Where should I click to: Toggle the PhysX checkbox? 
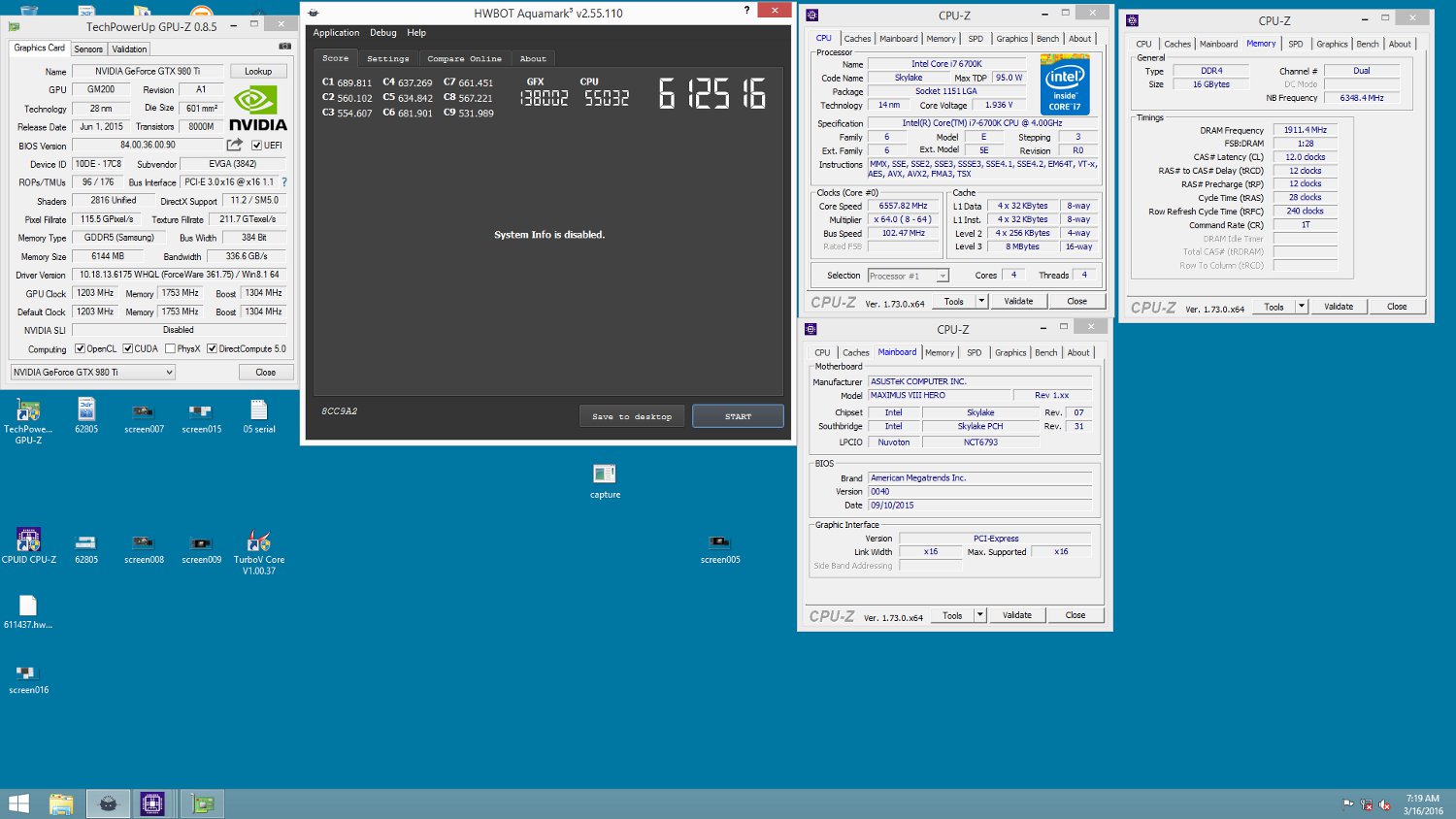(170, 348)
